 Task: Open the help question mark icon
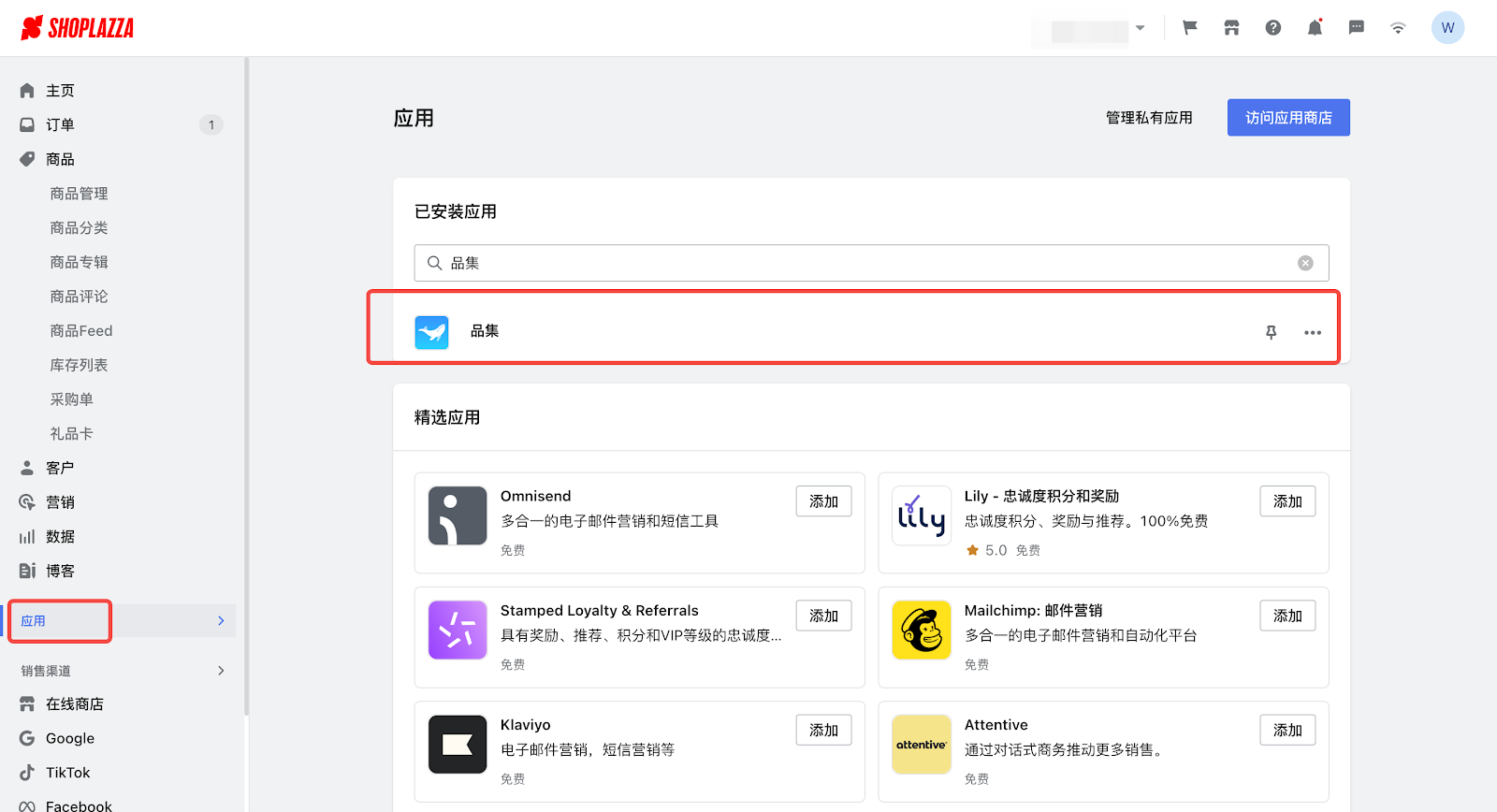(x=1273, y=28)
